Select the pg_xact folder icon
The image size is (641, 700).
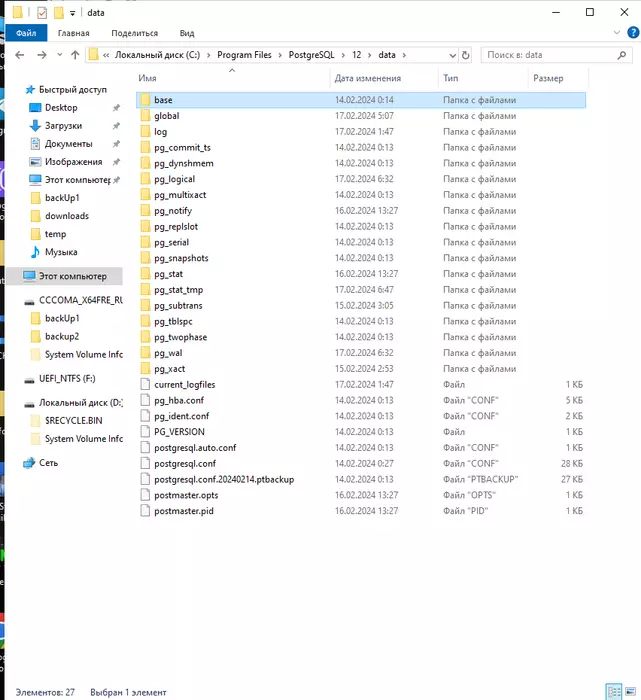(x=145, y=368)
